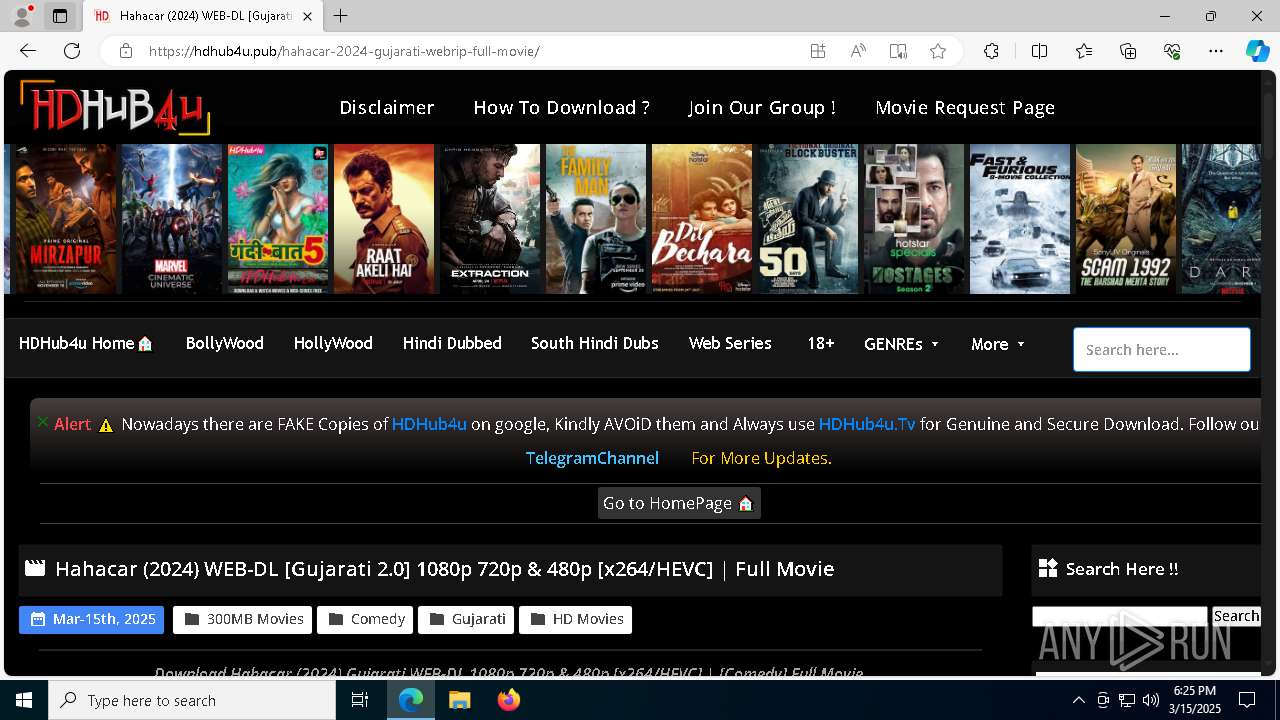The height and width of the screenshot is (720, 1280).
Task: Click the HDHub4u logo
Action: pyautogui.click(x=115, y=107)
